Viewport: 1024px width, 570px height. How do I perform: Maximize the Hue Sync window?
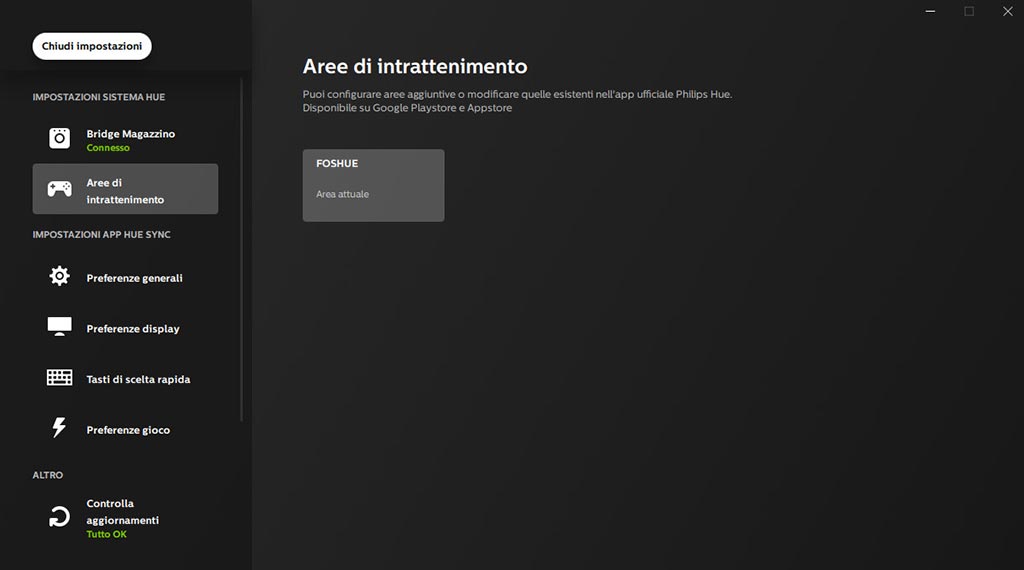969,11
